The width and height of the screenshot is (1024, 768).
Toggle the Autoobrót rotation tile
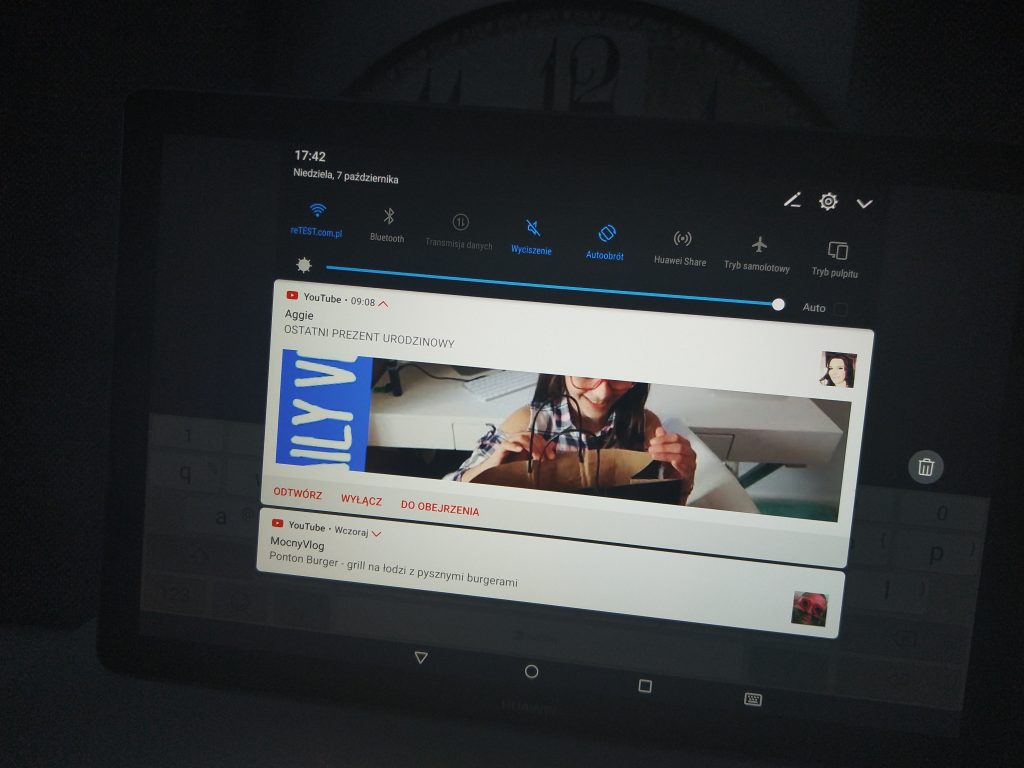606,234
